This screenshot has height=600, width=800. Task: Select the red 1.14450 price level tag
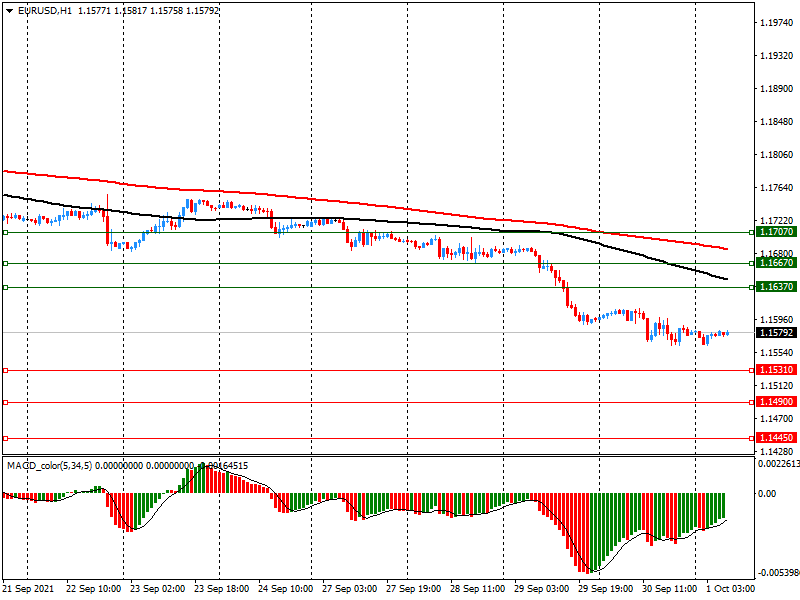[776, 438]
